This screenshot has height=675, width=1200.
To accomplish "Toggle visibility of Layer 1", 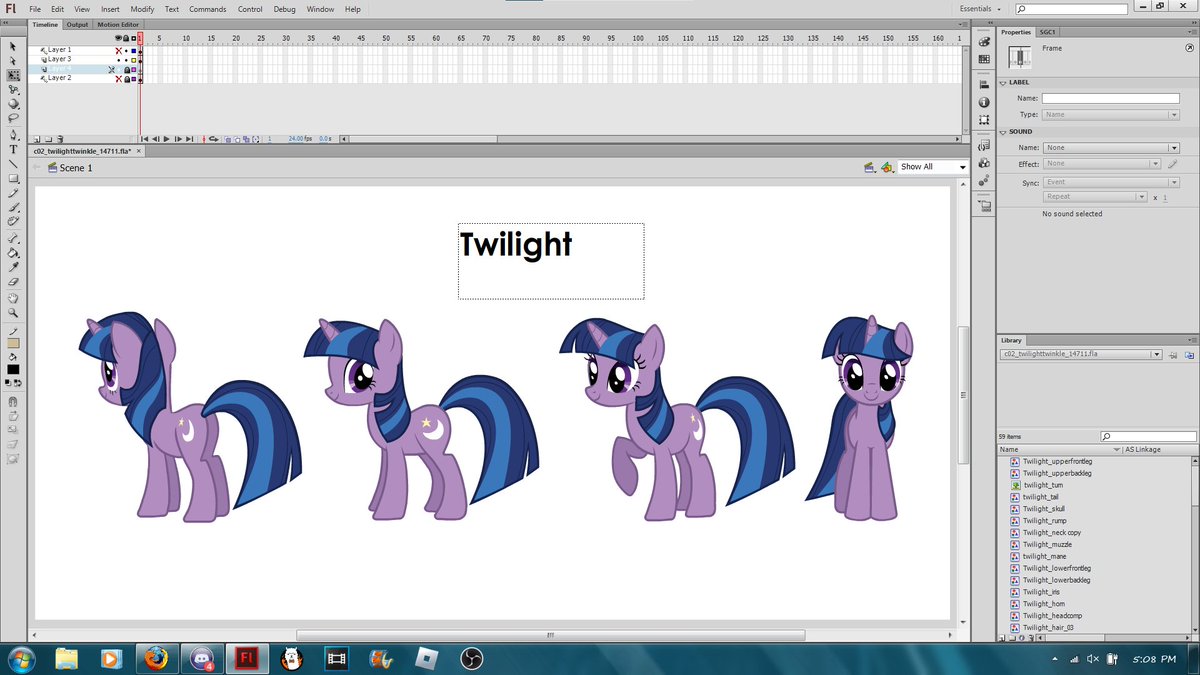I will (x=118, y=50).
